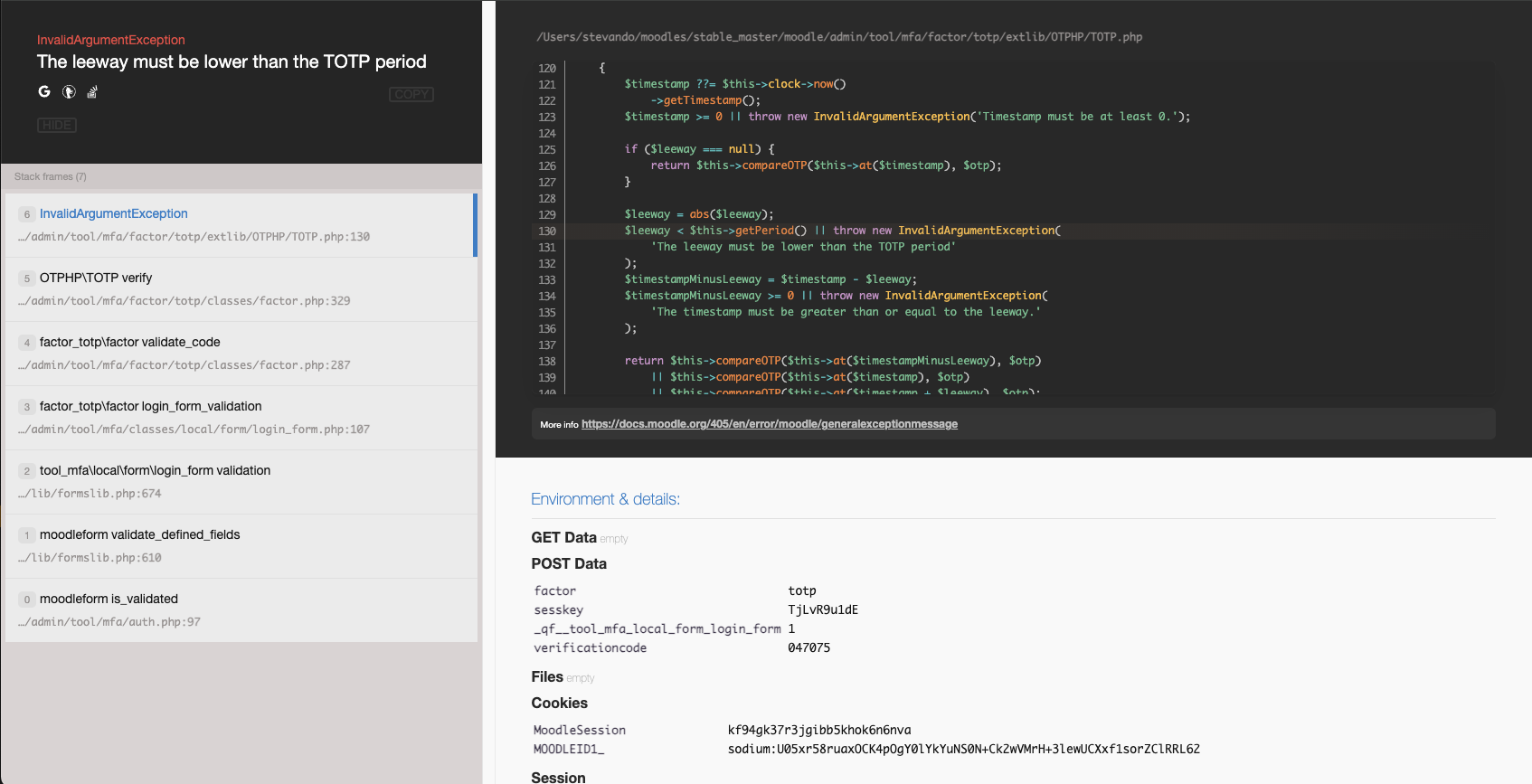
Task: Click the COPY button
Action: click(x=411, y=95)
